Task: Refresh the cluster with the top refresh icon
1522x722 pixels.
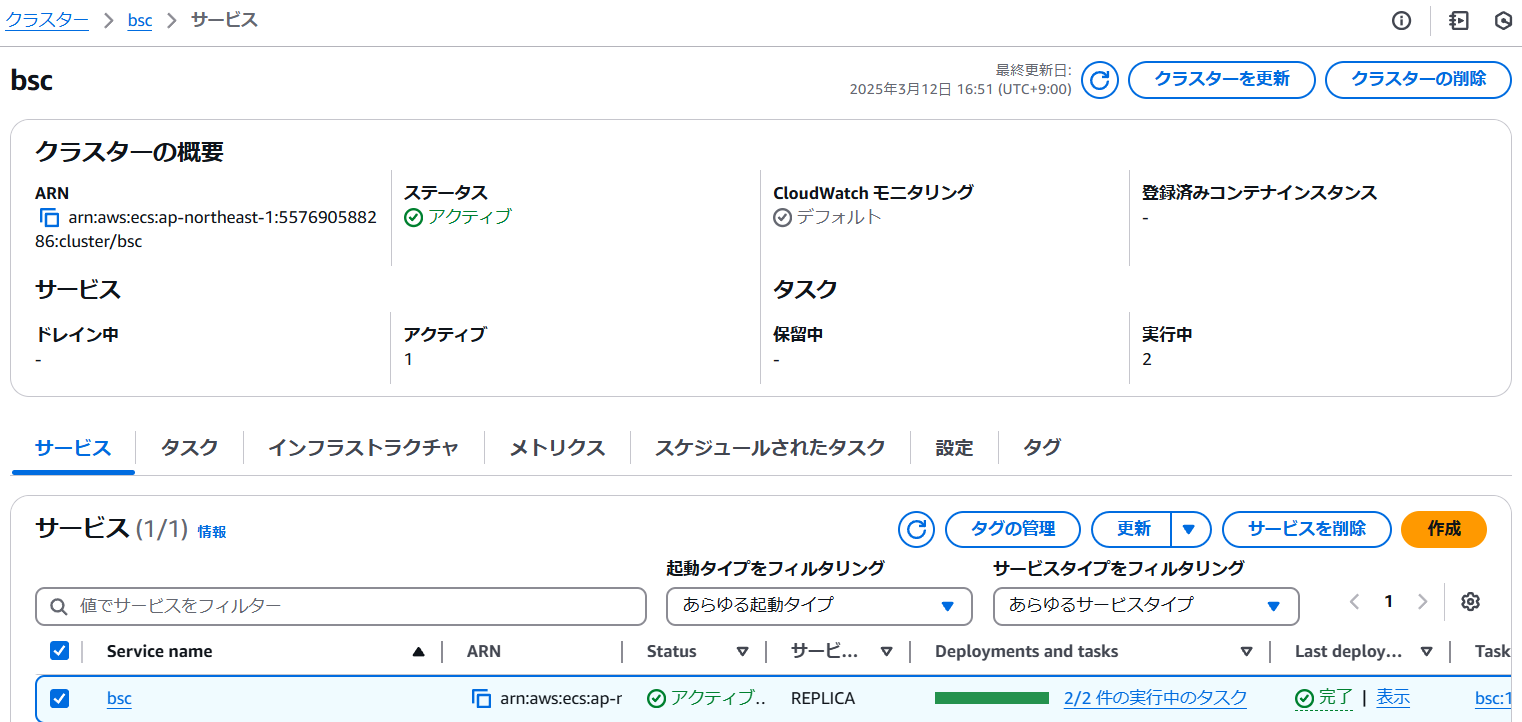Action: coord(1100,80)
